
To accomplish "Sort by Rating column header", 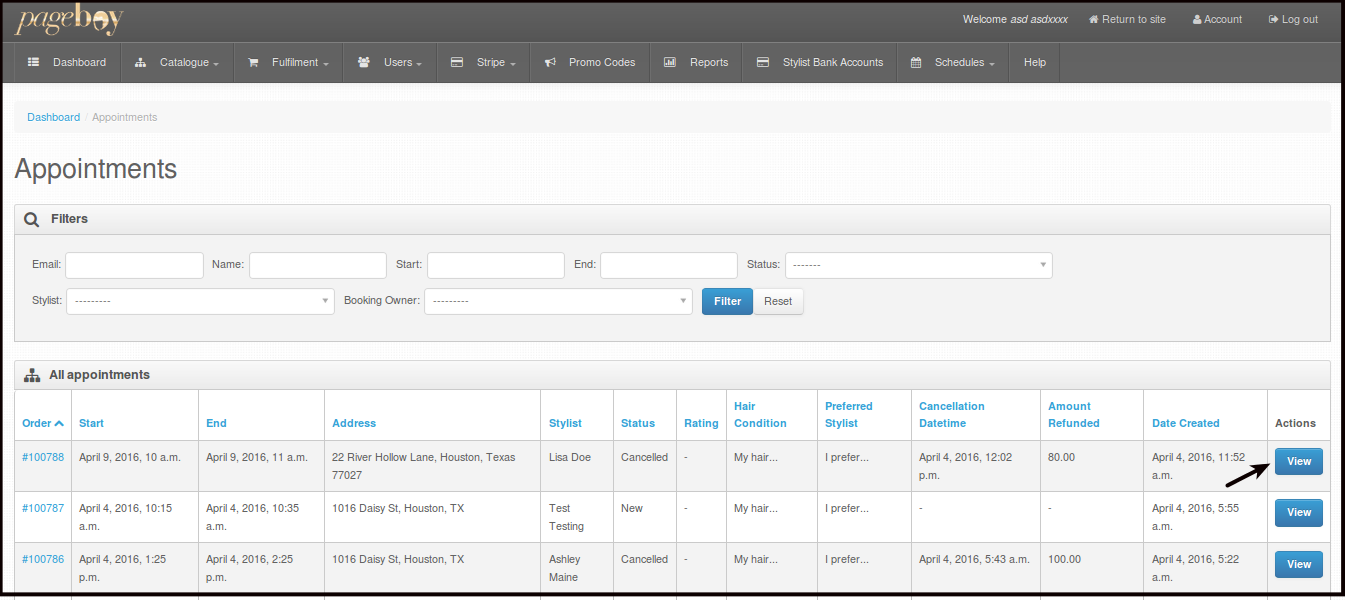I will coord(701,423).
